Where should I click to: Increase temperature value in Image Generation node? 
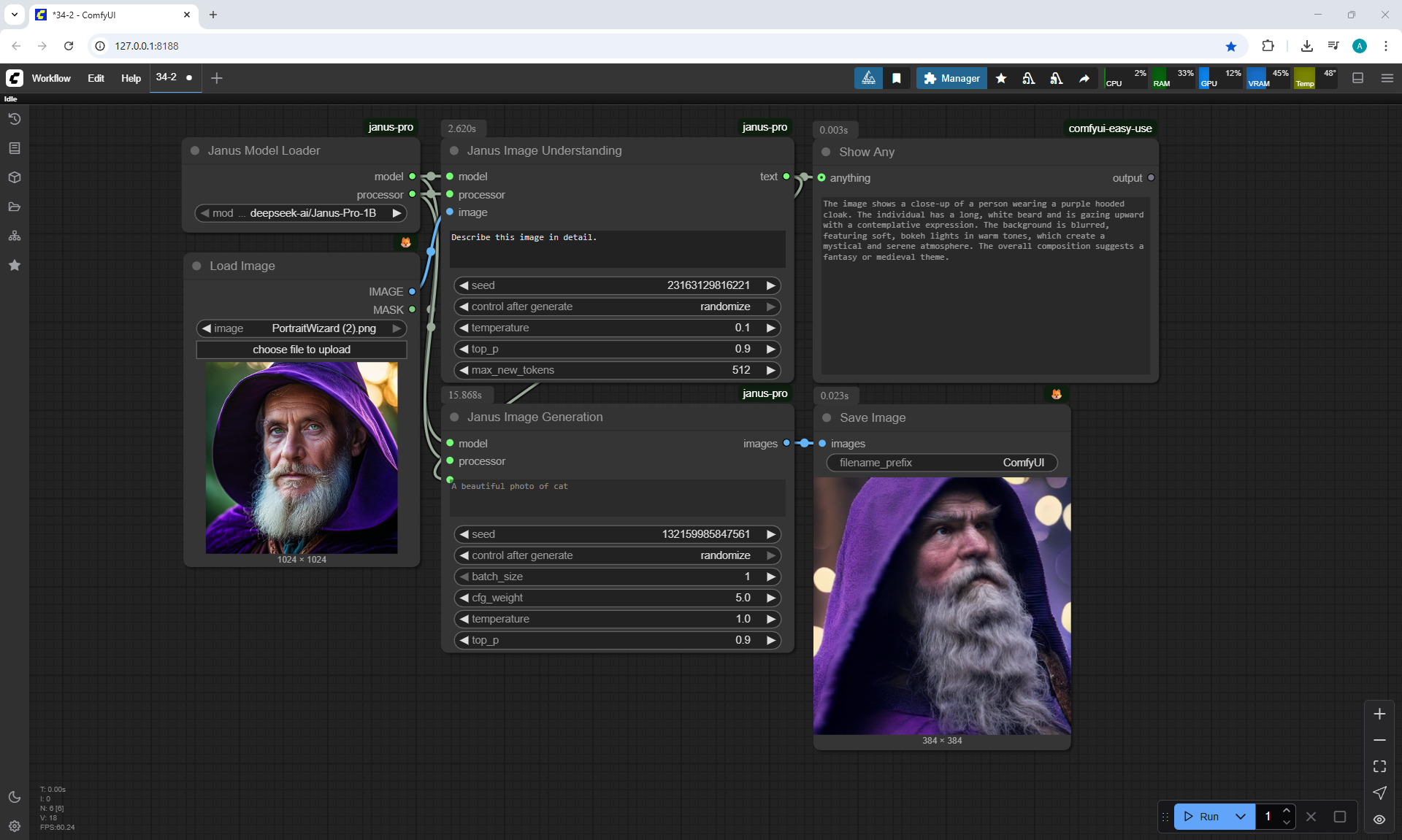[770, 619]
